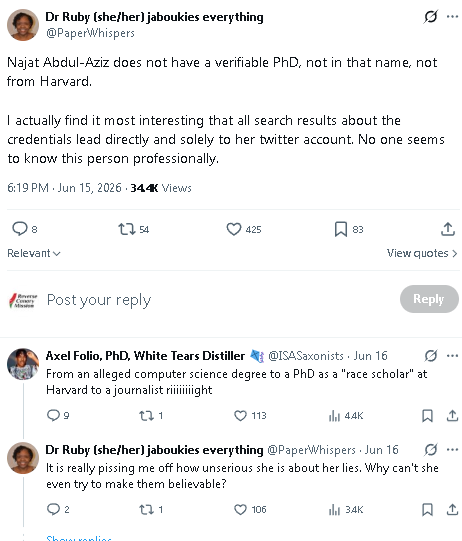Open more options on Dr Ruby's reply
This screenshot has height=541, width=462.
coord(452,450)
